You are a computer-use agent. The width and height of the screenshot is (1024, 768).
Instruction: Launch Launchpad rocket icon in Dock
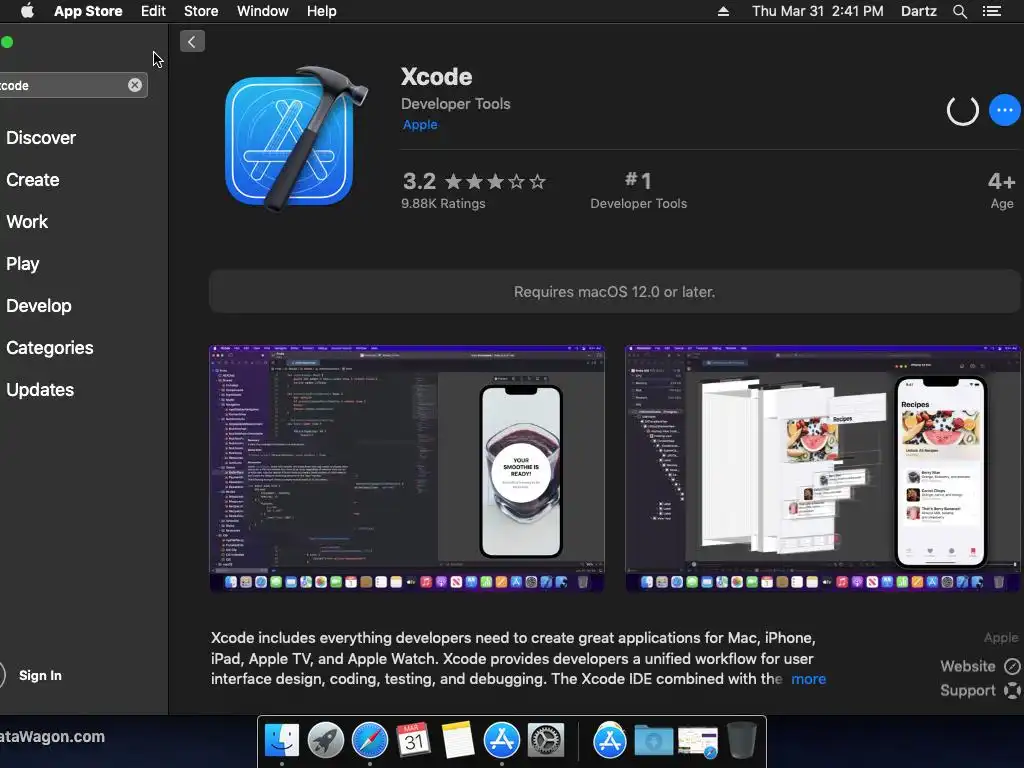click(325, 741)
